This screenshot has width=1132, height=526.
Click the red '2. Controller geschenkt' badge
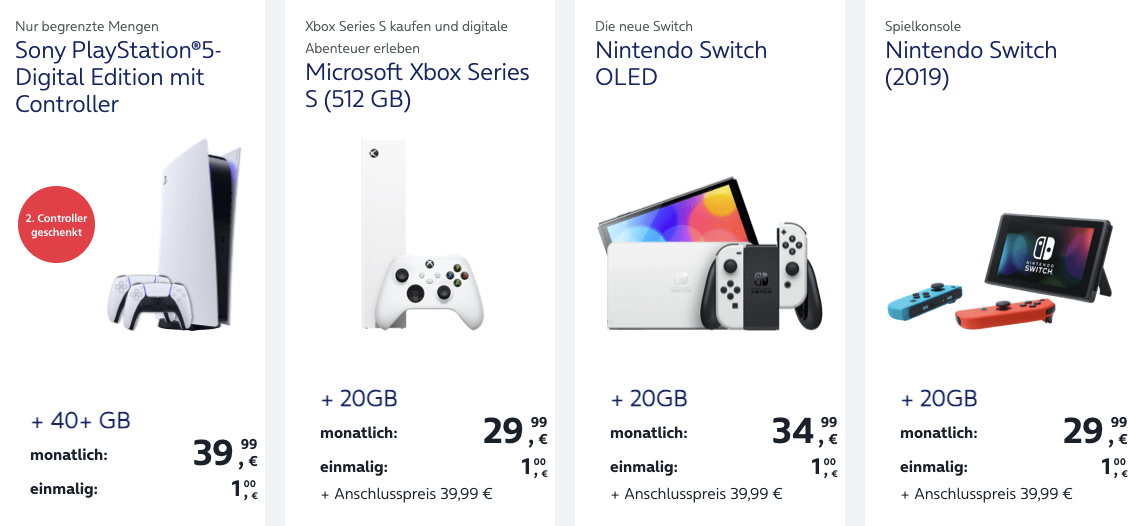[x=56, y=225]
